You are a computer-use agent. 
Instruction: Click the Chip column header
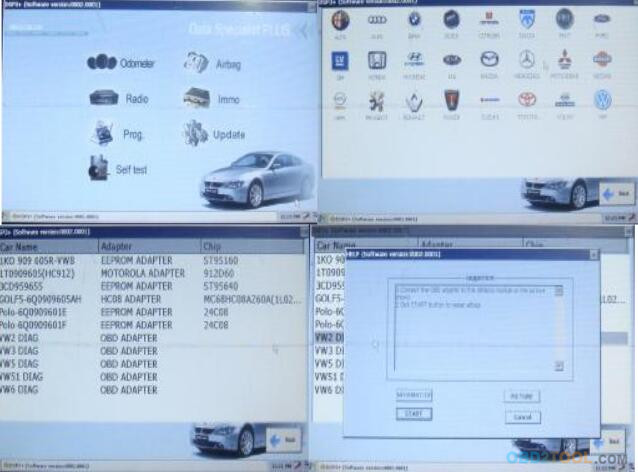[x=252, y=247]
